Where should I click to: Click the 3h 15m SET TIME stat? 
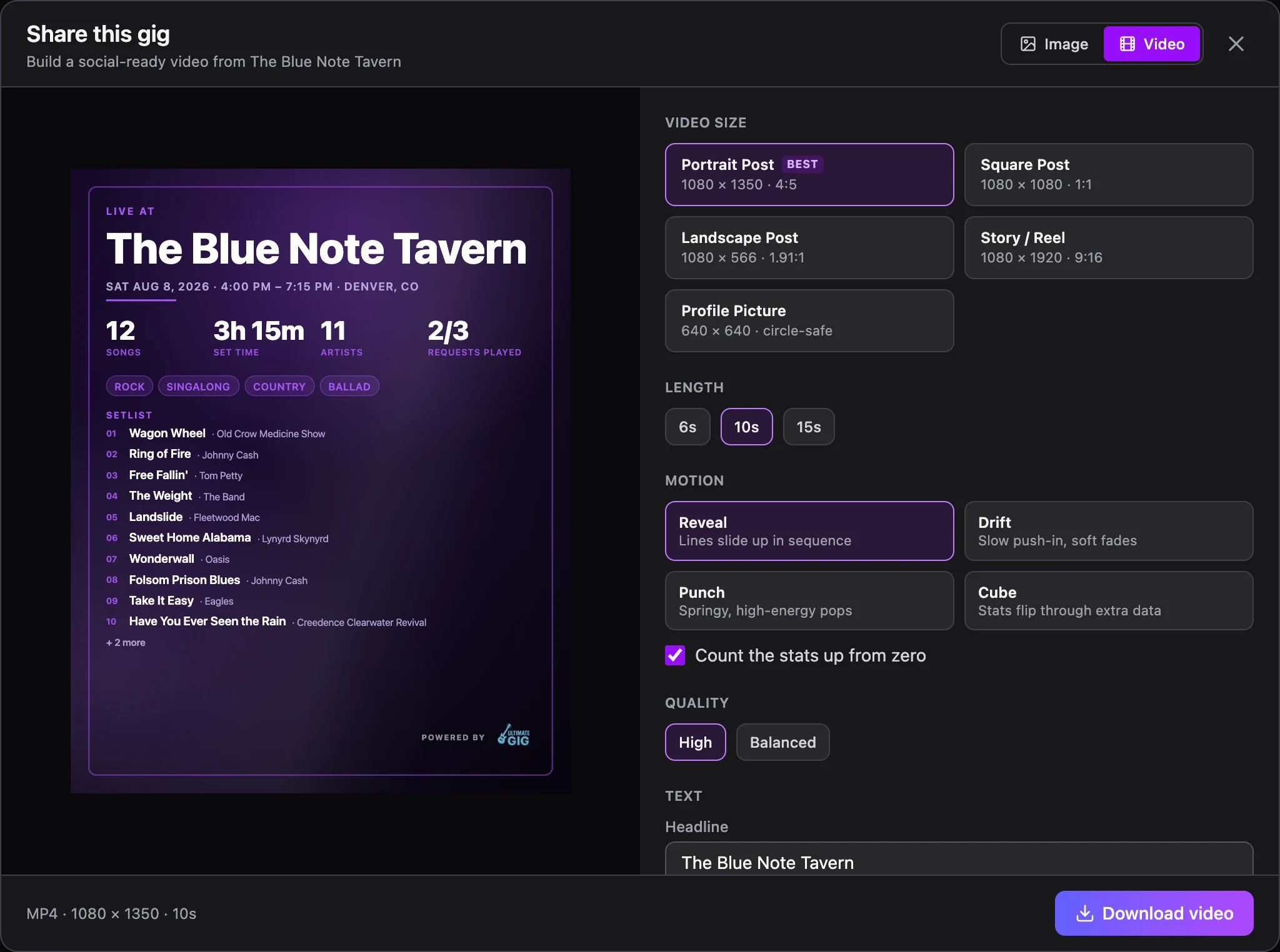click(x=259, y=337)
